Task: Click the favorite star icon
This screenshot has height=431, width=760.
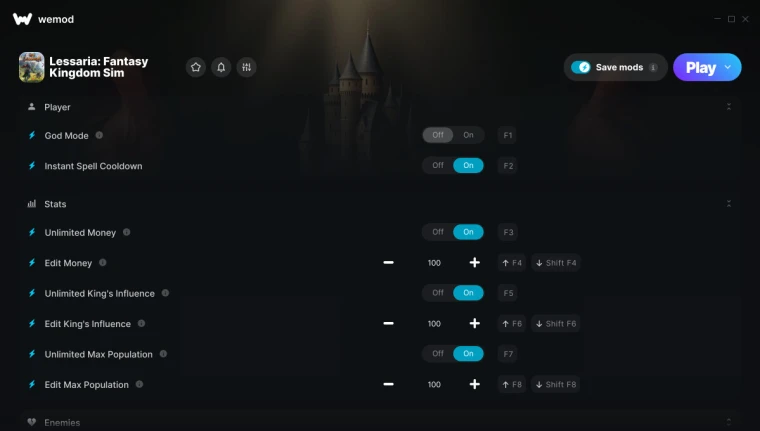Action: [x=196, y=67]
